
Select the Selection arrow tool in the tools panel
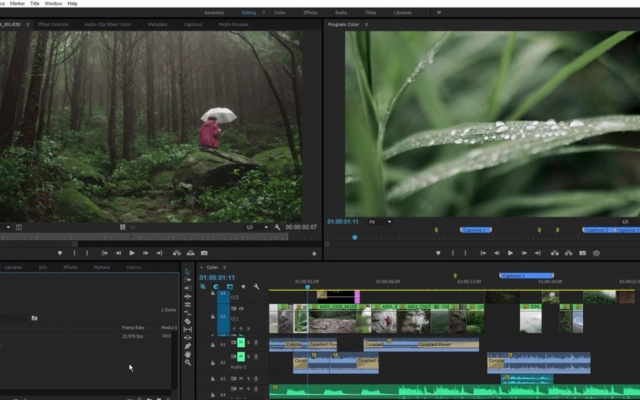187,271
